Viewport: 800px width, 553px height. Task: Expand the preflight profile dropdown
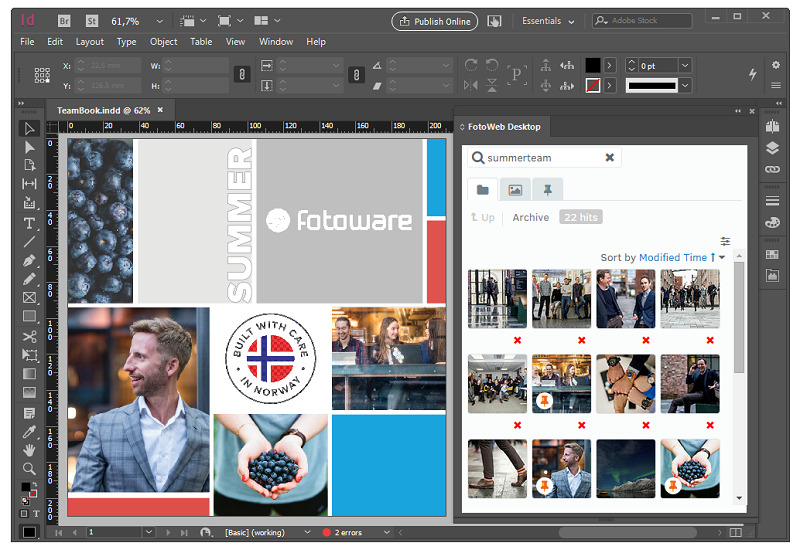(x=307, y=532)
